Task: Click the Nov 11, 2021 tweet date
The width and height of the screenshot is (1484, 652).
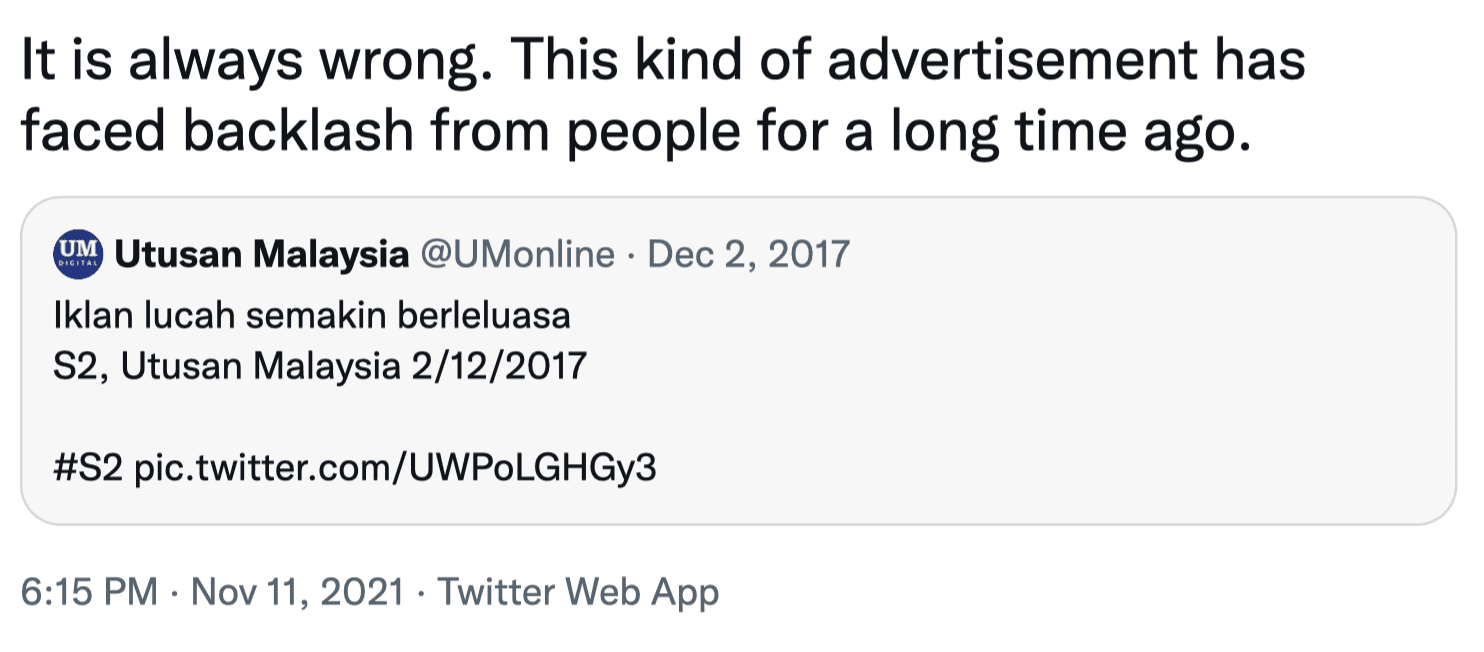Action: pos(297,592)
